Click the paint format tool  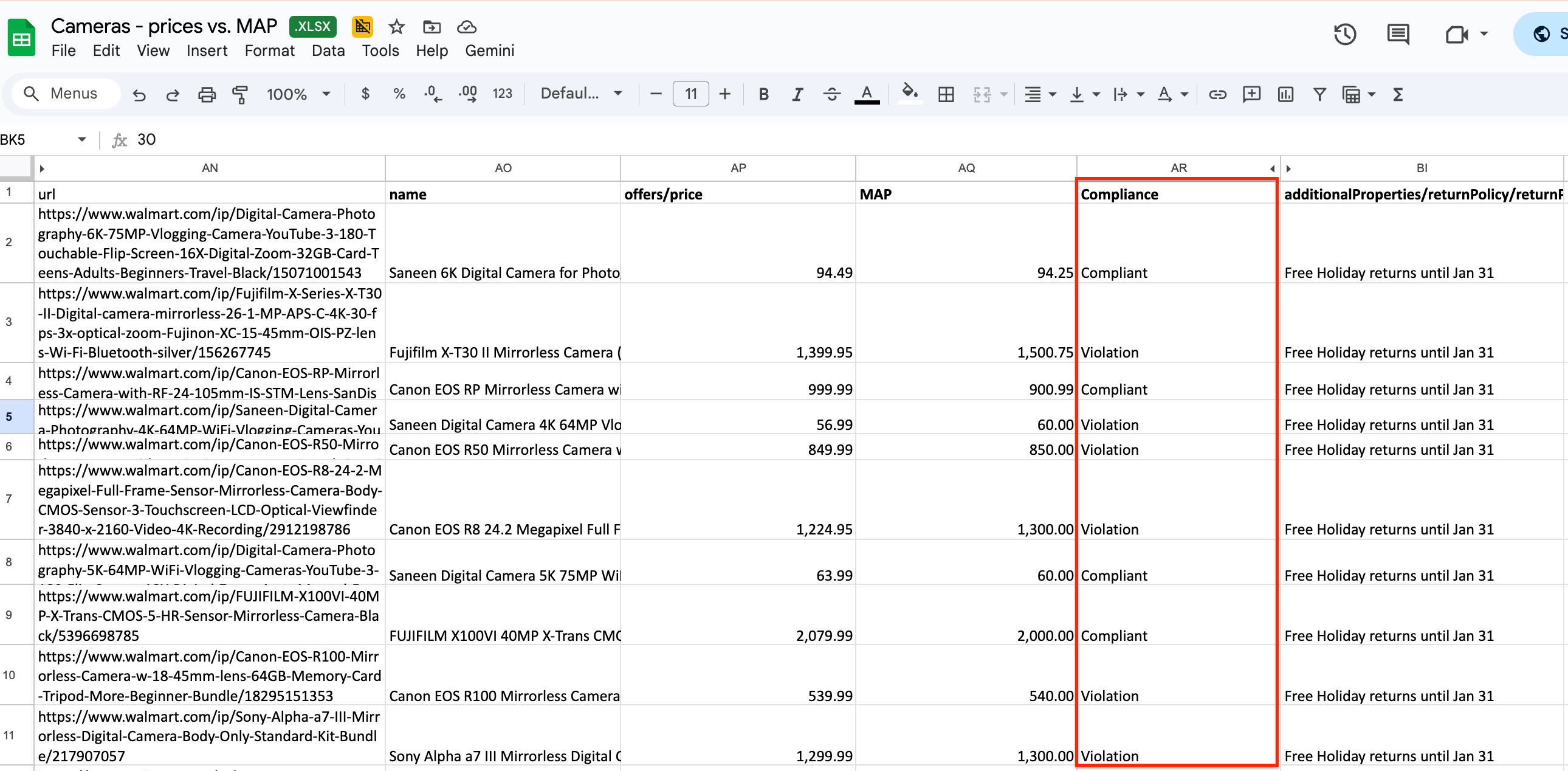[241, 94]
